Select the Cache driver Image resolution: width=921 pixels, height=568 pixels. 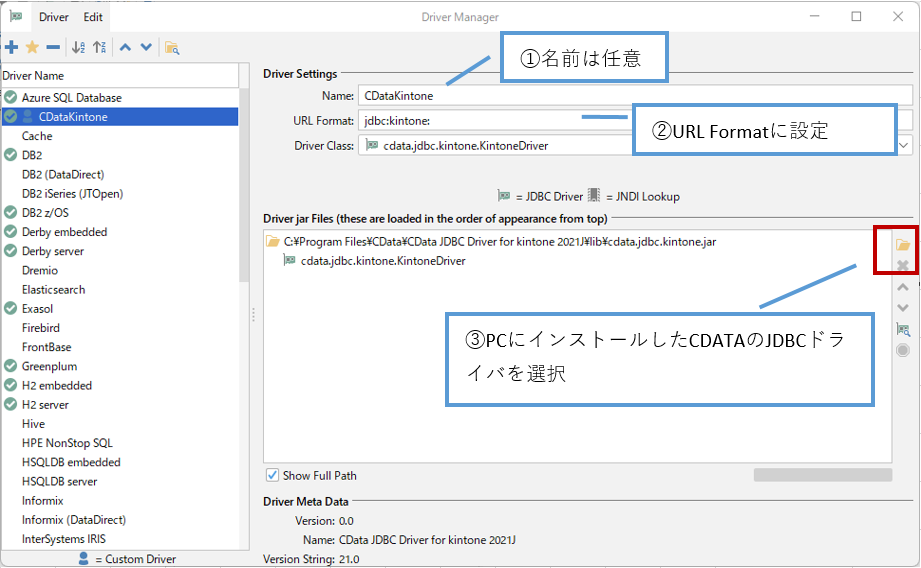pos(37,136)
